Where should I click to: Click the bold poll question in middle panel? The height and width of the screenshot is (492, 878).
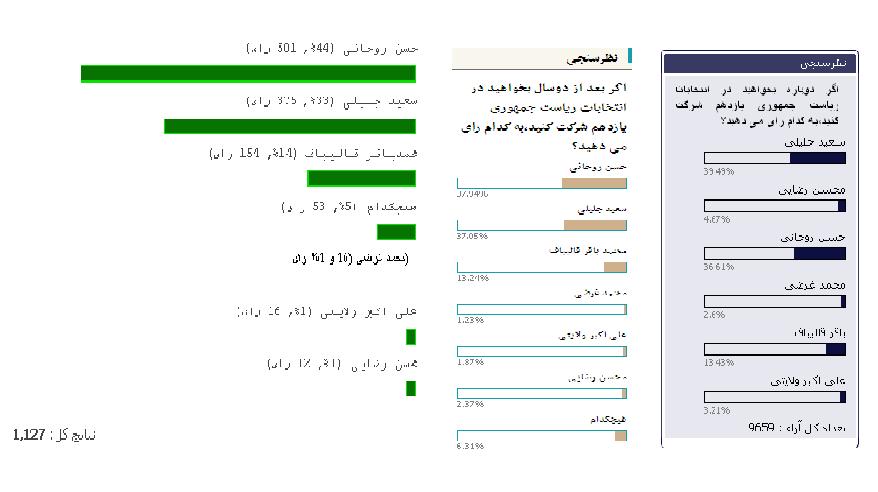pyautogui.click(x=544, y=117)
